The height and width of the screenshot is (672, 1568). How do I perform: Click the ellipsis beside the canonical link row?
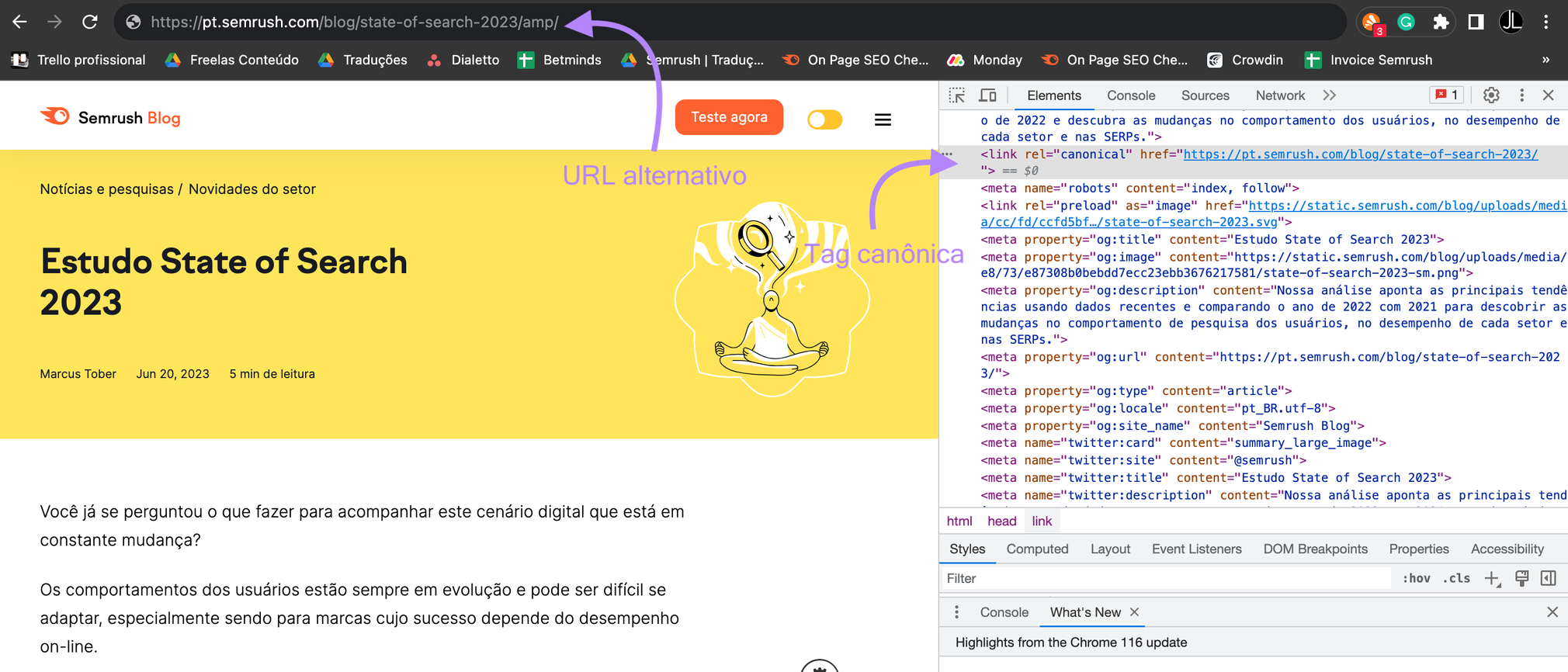point(947,154)
